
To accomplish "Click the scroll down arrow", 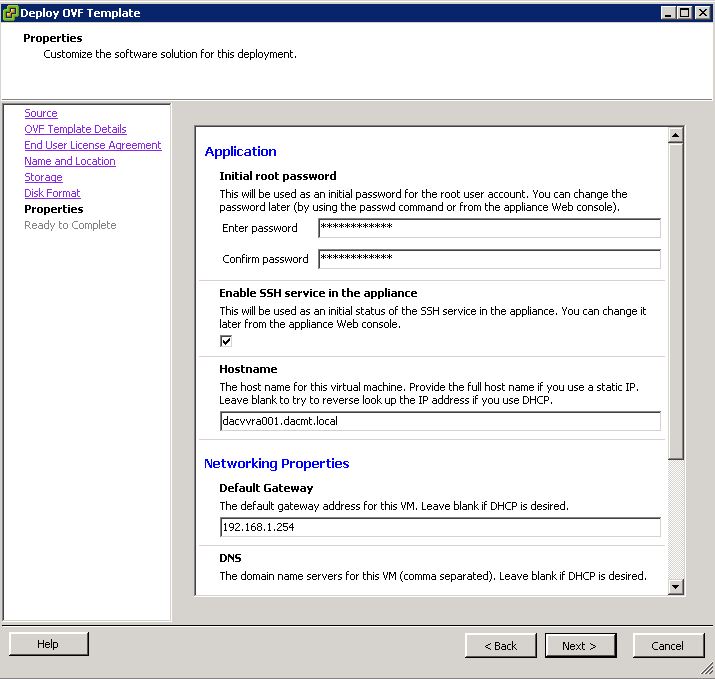I will click(675, 586).
